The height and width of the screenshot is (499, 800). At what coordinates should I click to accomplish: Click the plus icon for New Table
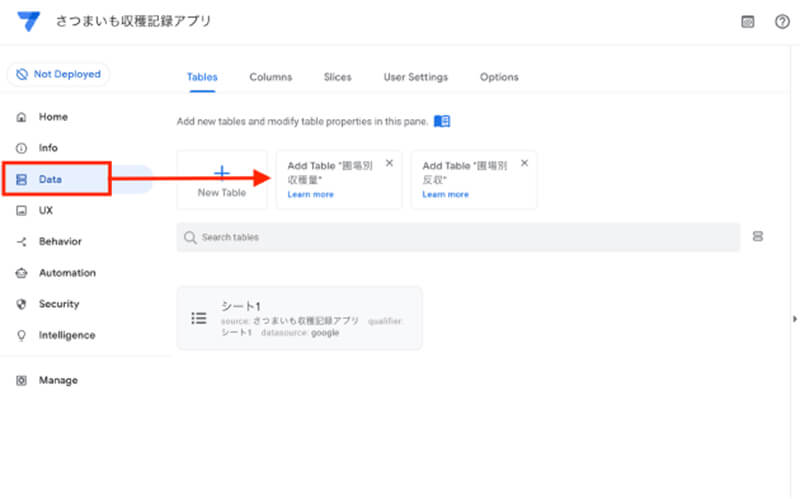coord(222,172)
